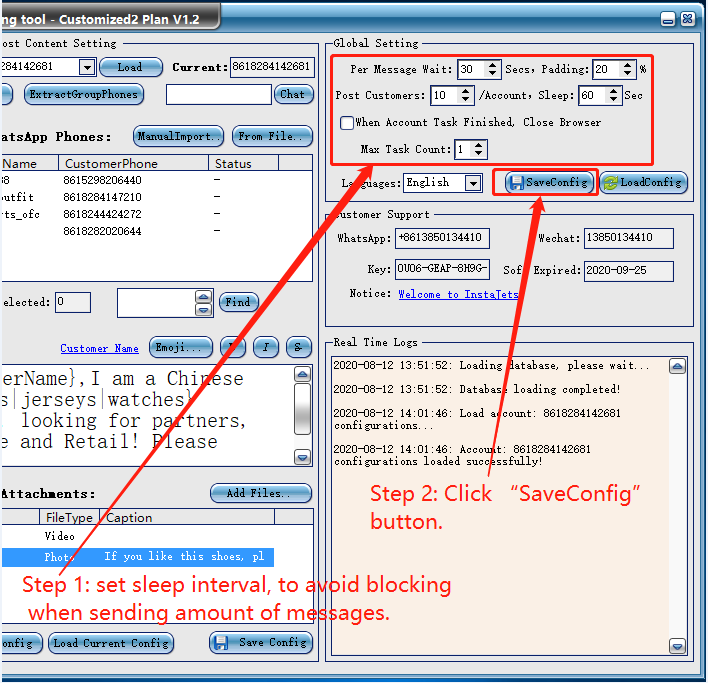This screenshot has width=708, height=683.
Task: Click the SaveConfig button in Global Setting
Action: tap(549, 182)
